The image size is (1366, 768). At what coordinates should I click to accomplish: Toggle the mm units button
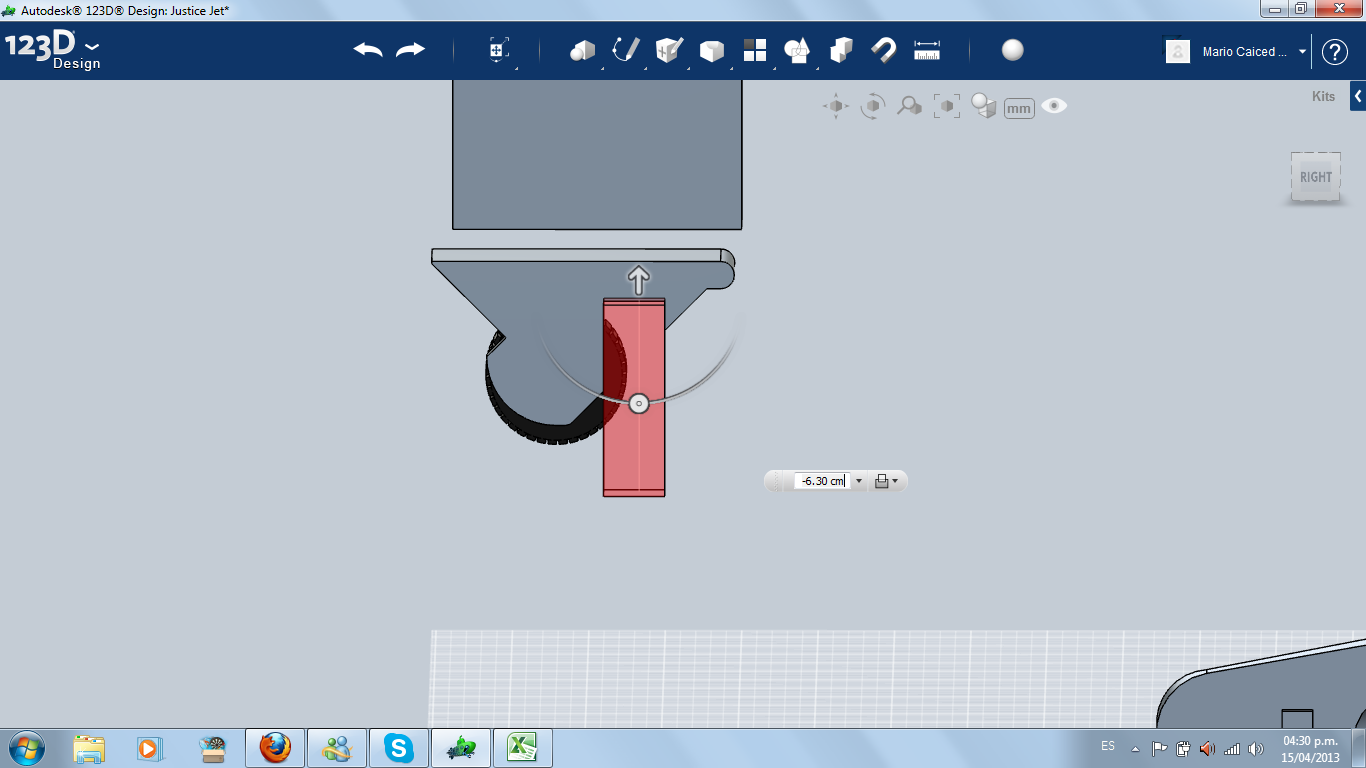click(x=1019, y=108)
